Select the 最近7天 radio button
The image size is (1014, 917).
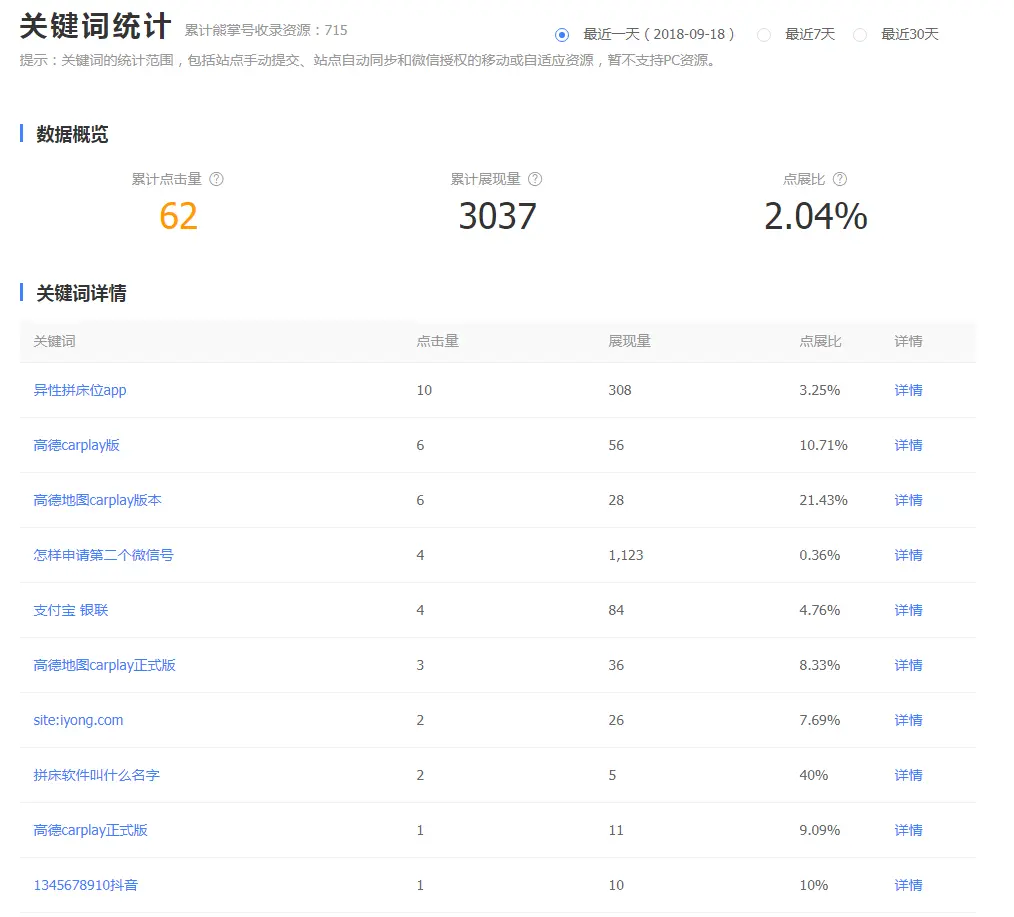[764, 35]
